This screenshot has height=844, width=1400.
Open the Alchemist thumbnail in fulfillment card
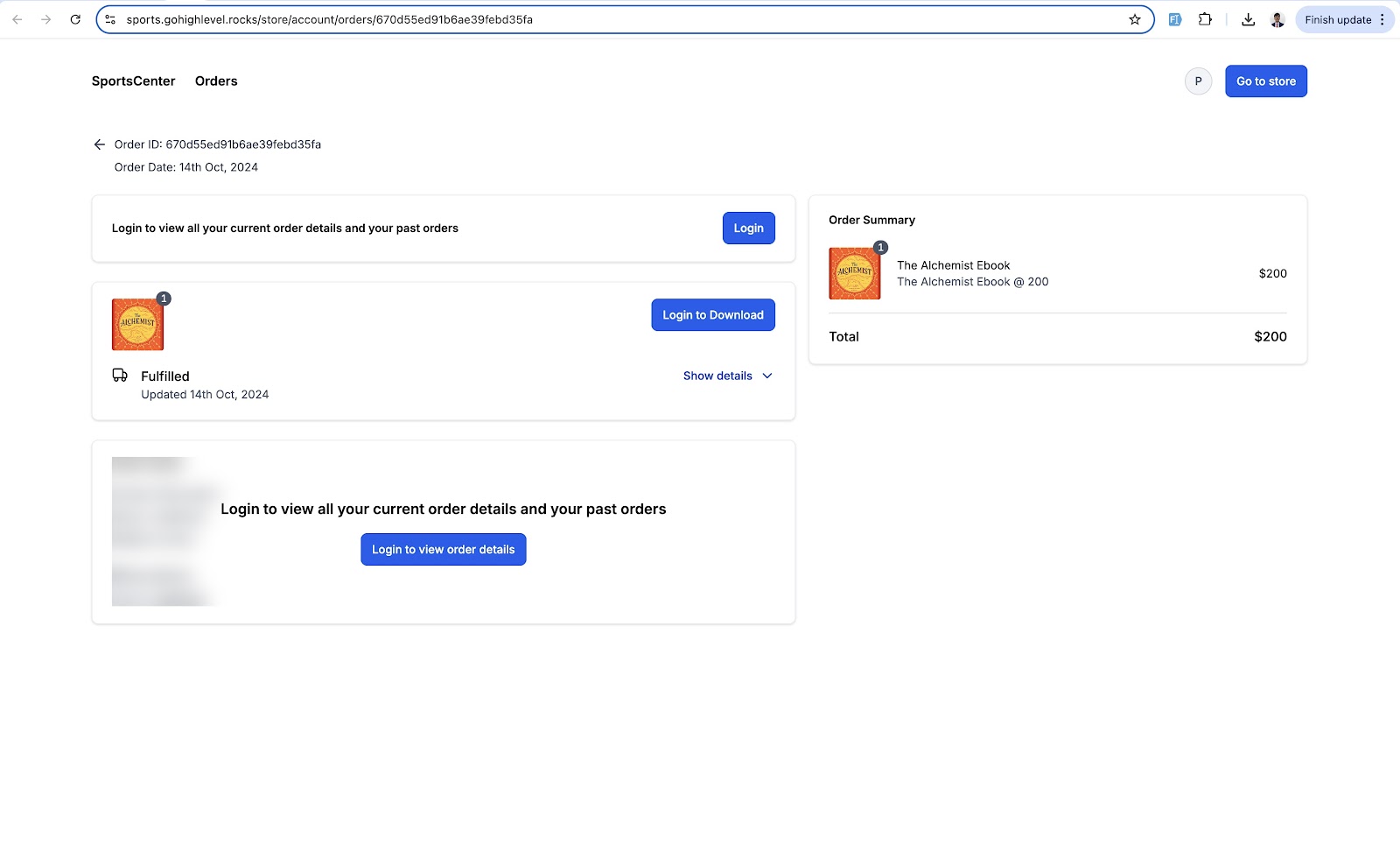[137, 325]
